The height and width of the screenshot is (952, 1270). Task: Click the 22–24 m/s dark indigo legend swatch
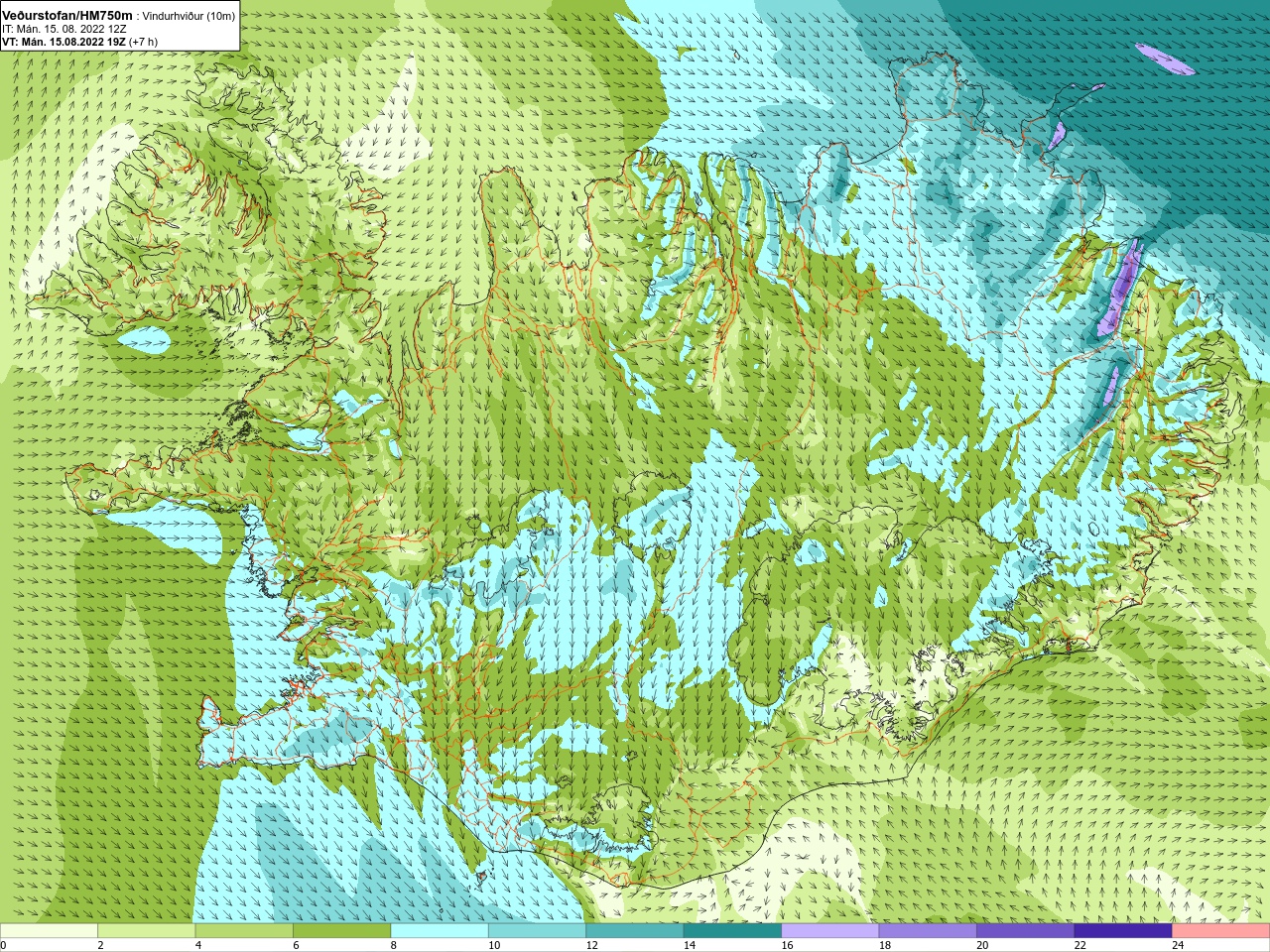click(1123, 931)
